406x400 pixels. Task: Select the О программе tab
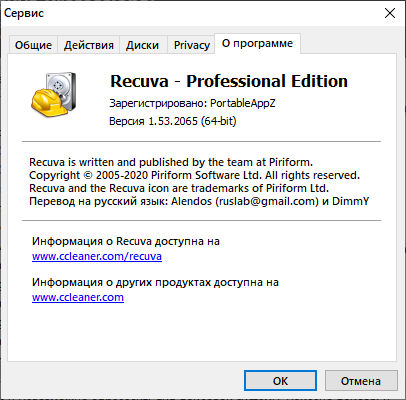(x=257, y=43)
